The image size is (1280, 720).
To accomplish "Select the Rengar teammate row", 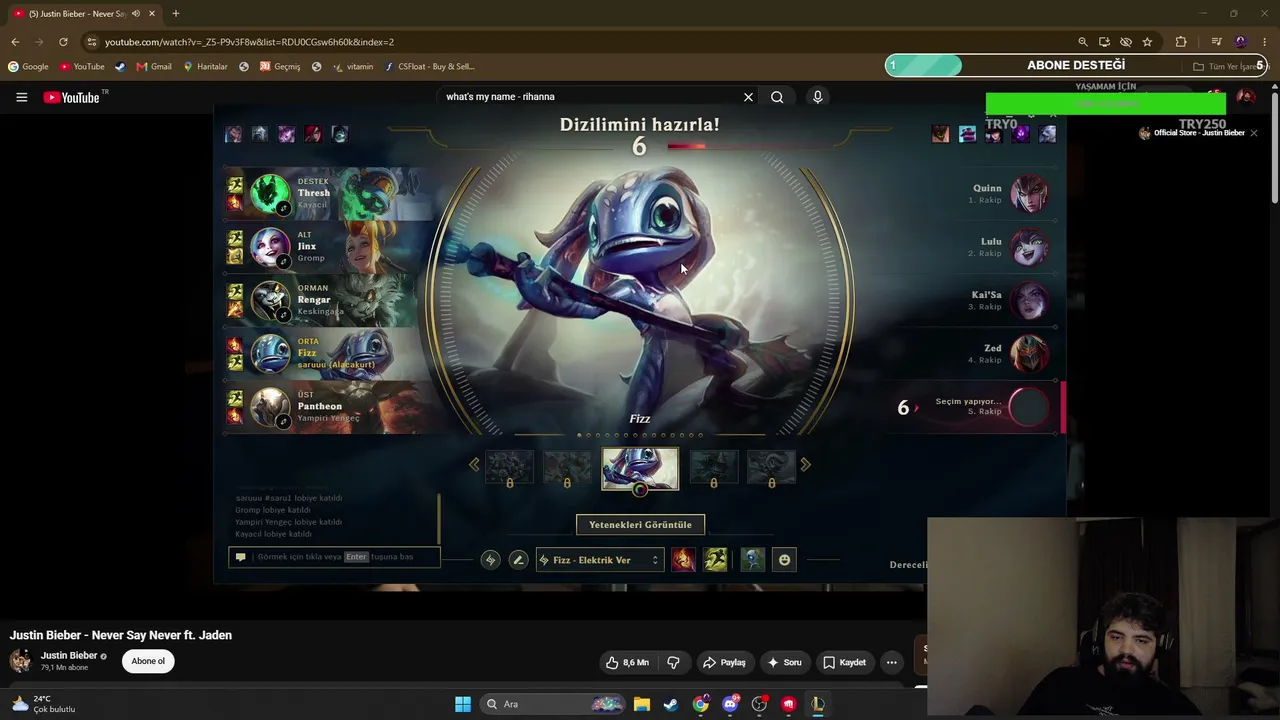I will click(328, 300).
